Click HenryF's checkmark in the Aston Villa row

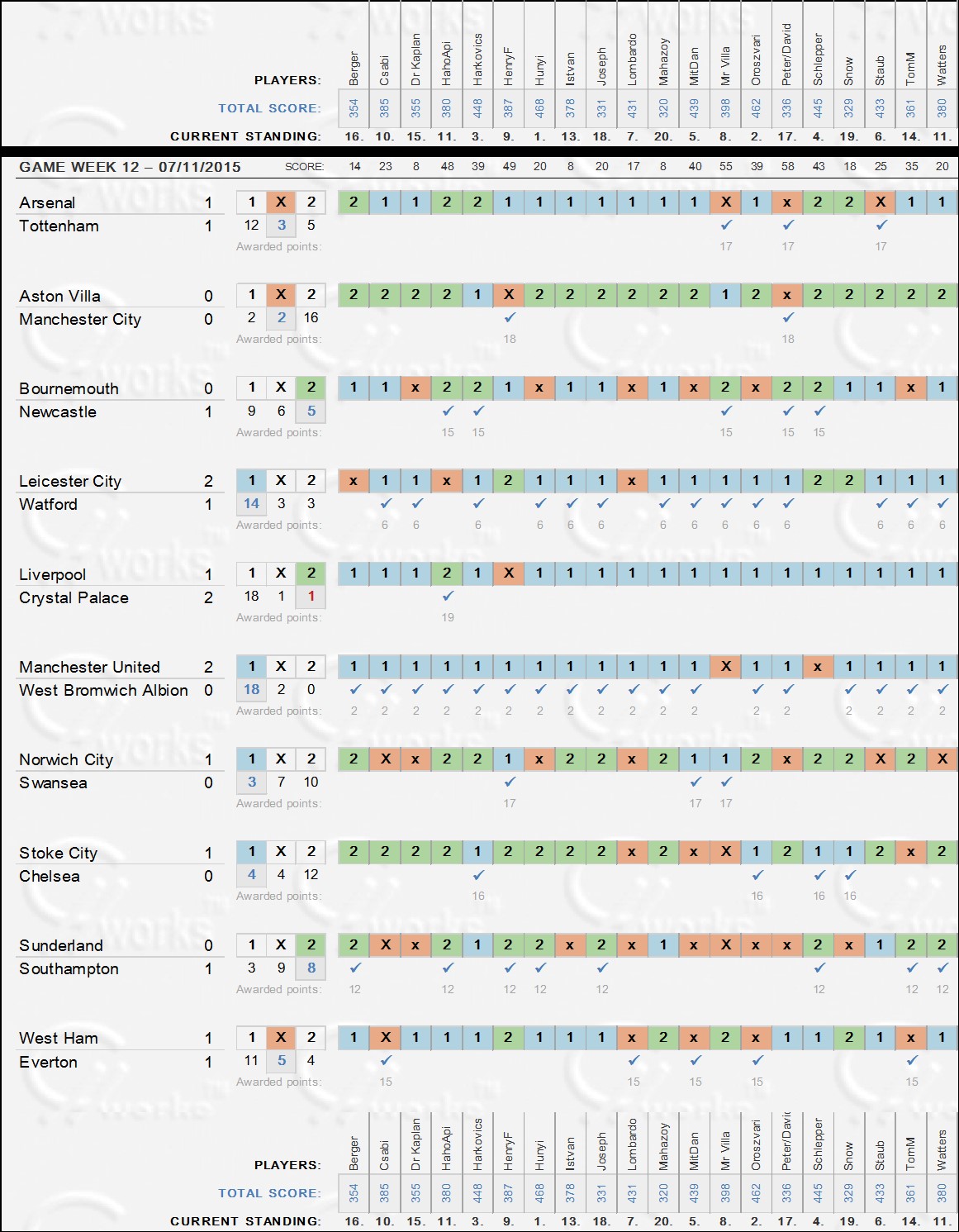[x=510, y=317]
